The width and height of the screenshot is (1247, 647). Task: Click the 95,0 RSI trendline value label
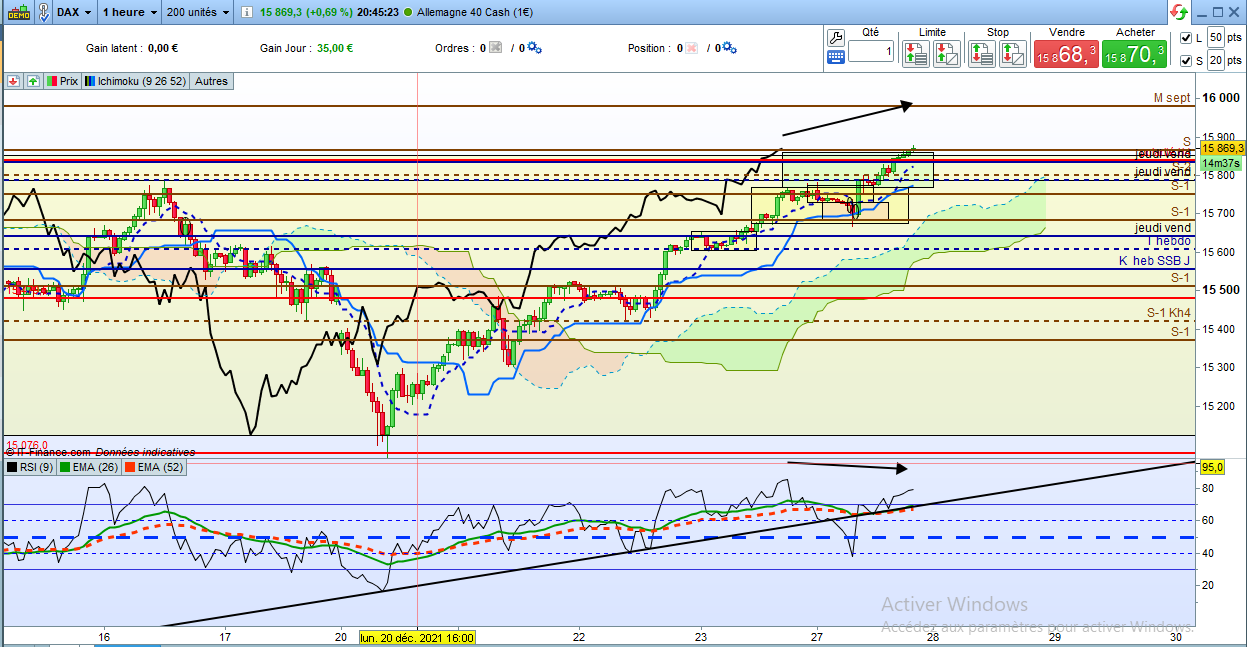pyautogui.click(x=1212, y=466)
